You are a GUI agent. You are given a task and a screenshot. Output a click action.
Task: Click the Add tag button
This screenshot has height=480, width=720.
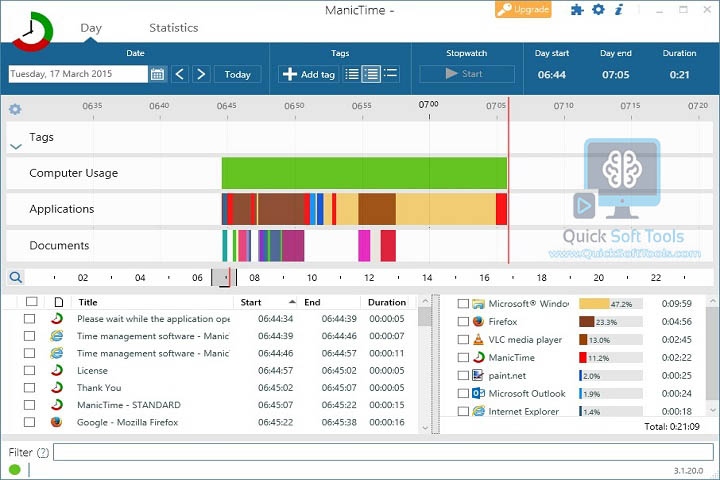tap(309, 74)
